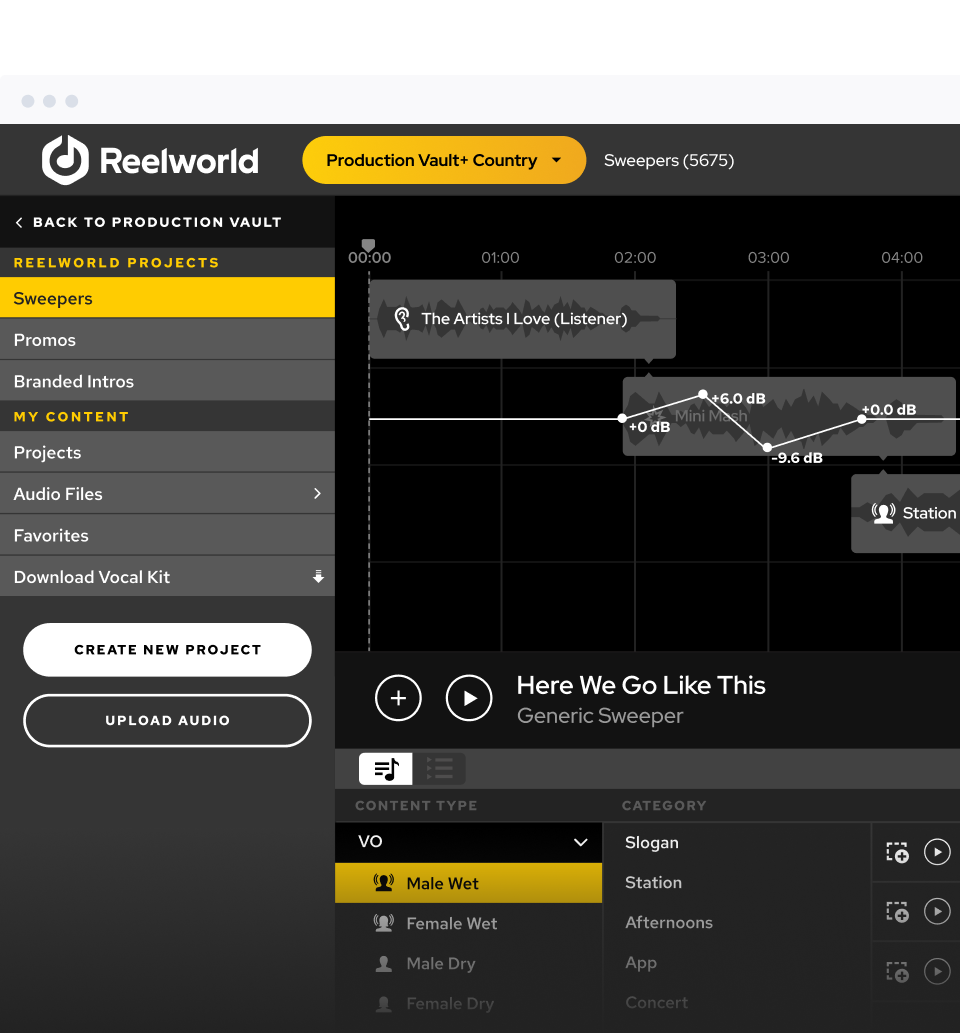Expand the Audio Files submenu

[x=317, y=494]
